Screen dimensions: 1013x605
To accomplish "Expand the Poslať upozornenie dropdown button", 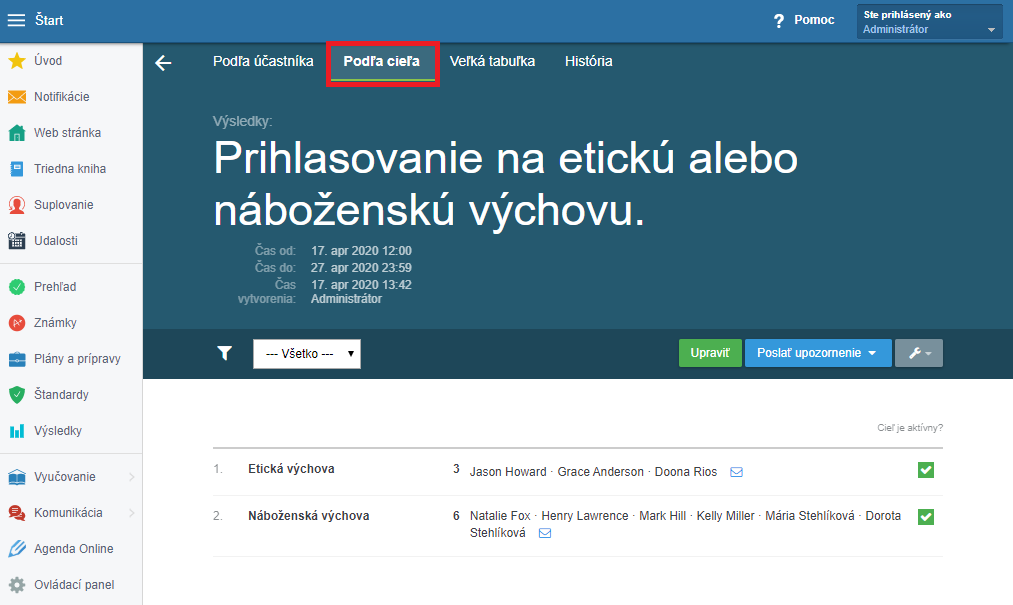I will pos(818,353).
